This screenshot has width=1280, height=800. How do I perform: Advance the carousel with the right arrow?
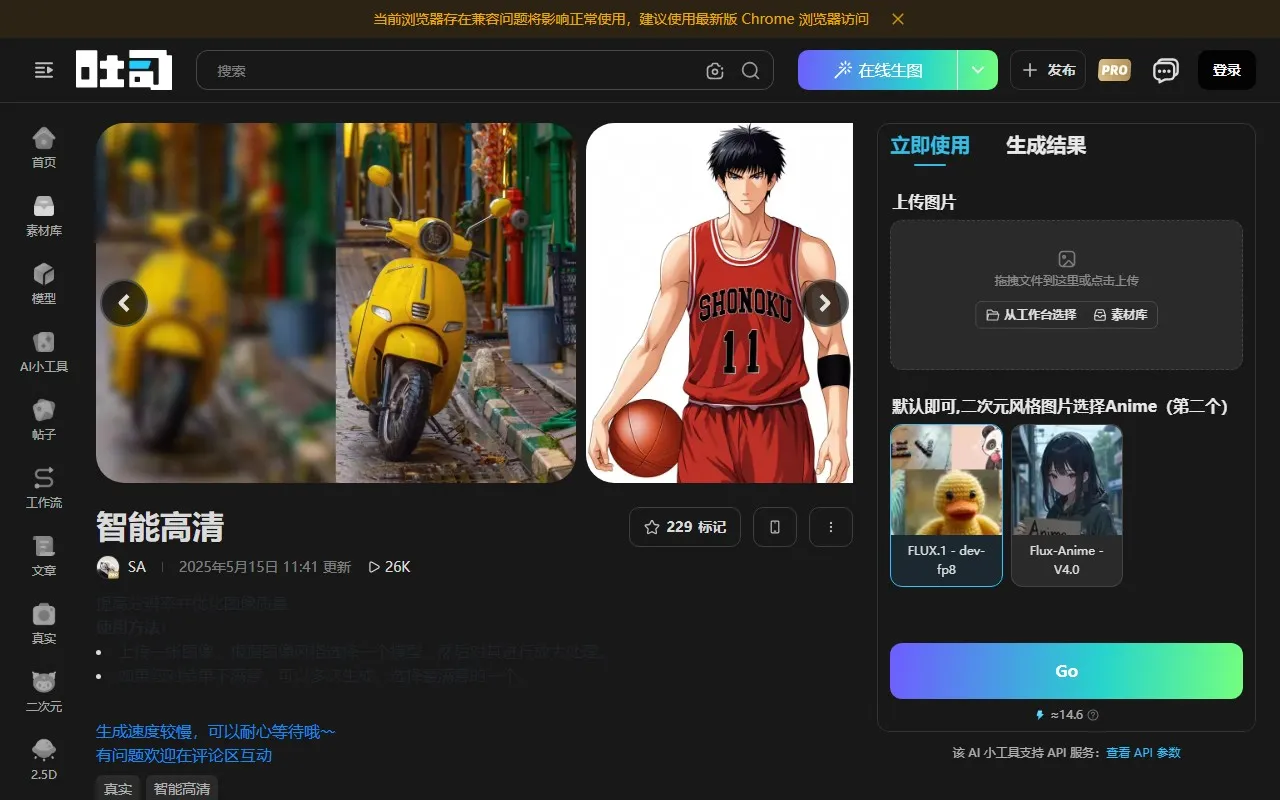[x=824, y=303]
